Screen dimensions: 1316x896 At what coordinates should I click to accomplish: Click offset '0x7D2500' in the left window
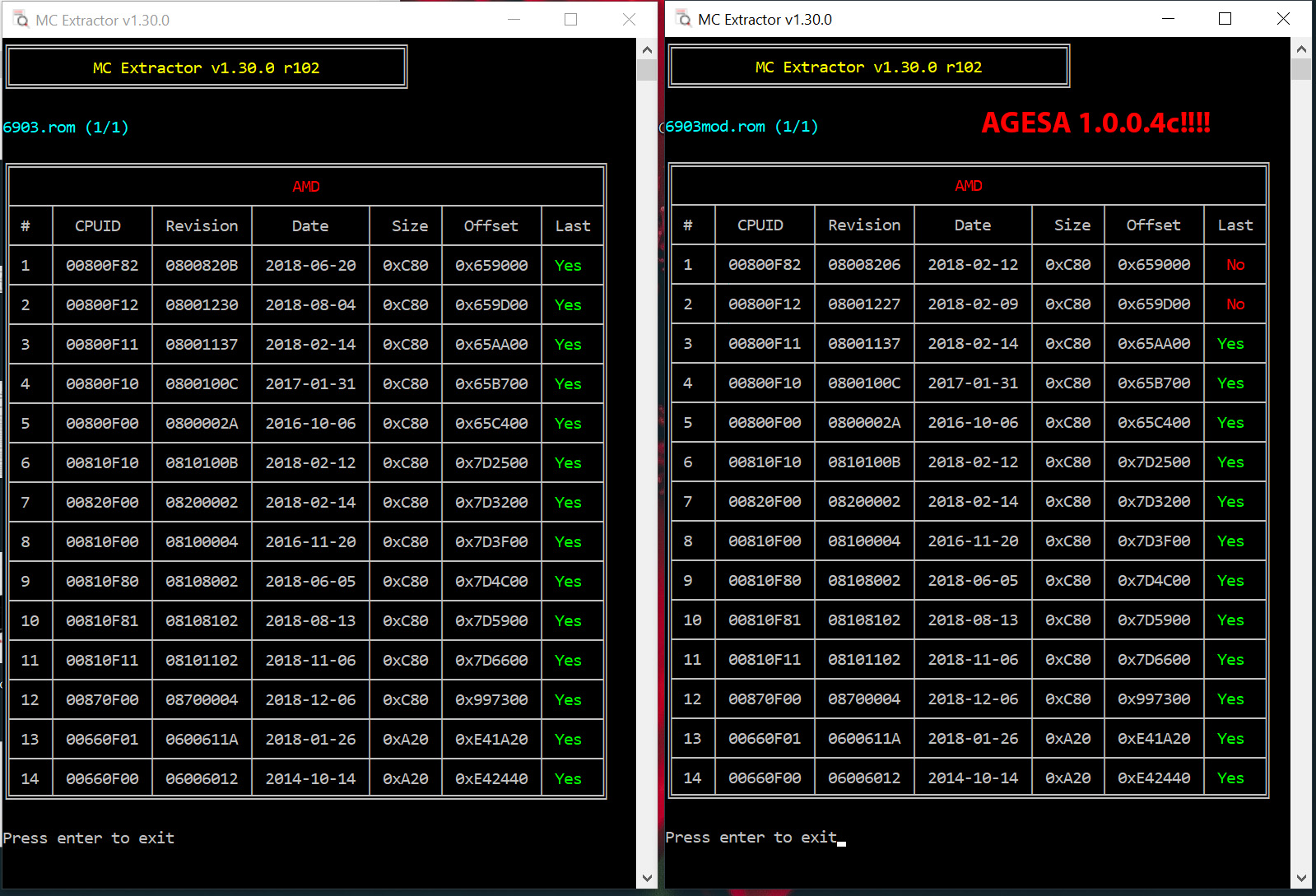491,463
